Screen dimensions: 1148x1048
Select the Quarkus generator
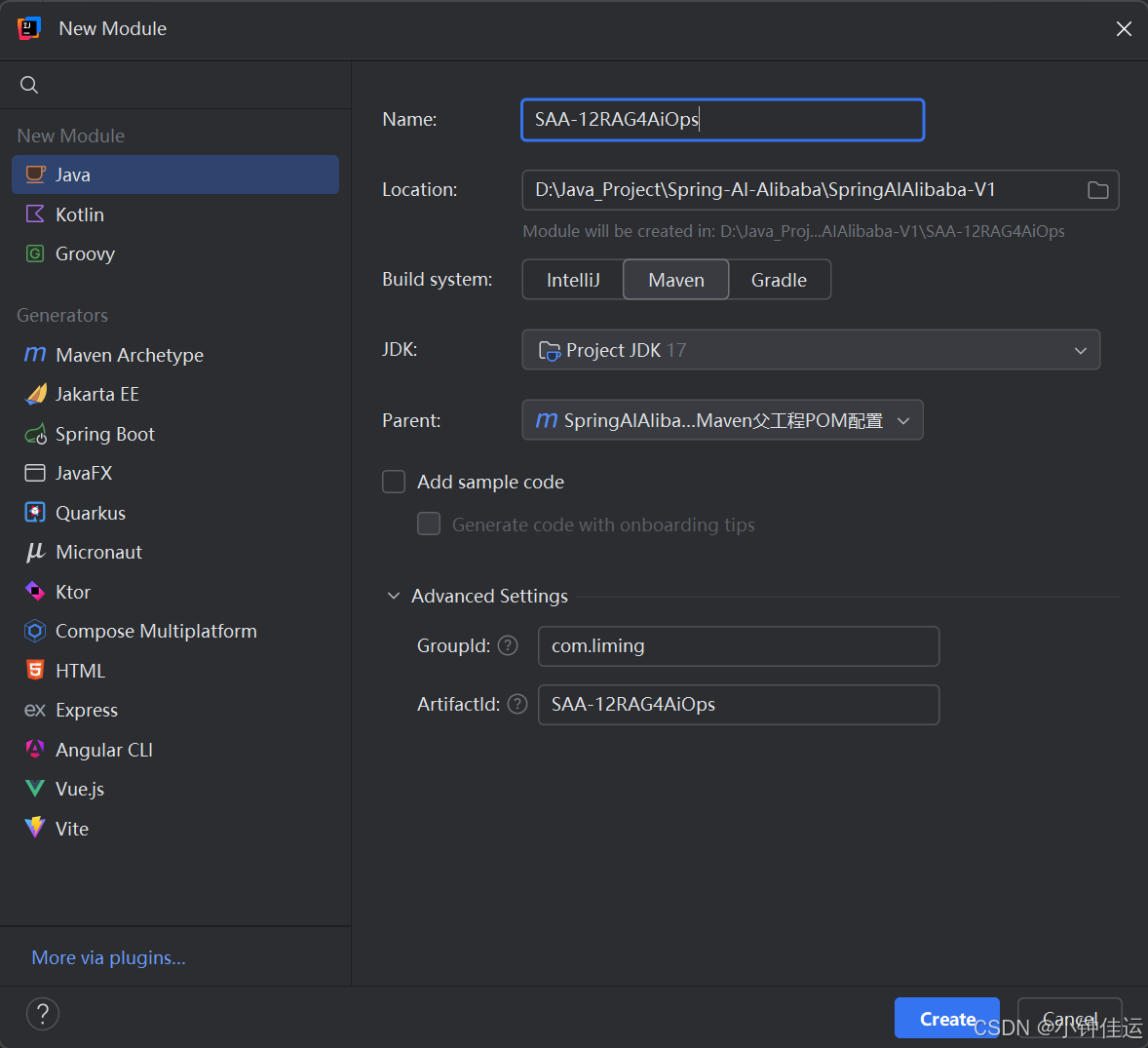[175, 513]
